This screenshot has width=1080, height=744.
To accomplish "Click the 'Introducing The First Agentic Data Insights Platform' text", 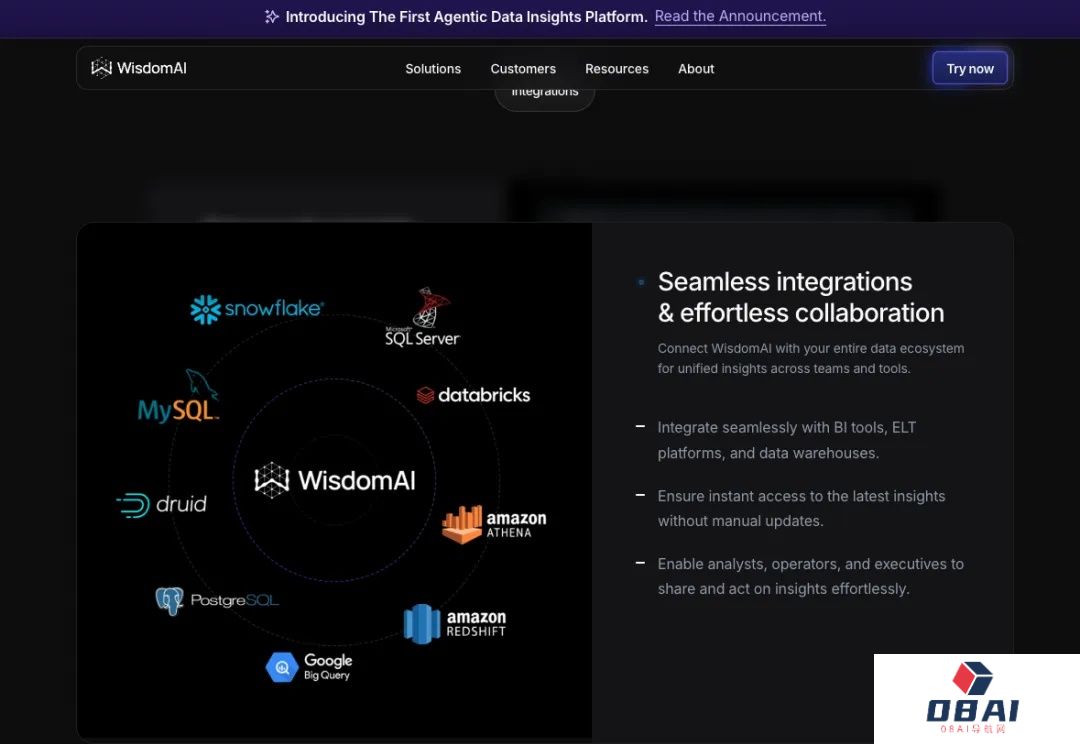I will point(466,17).
